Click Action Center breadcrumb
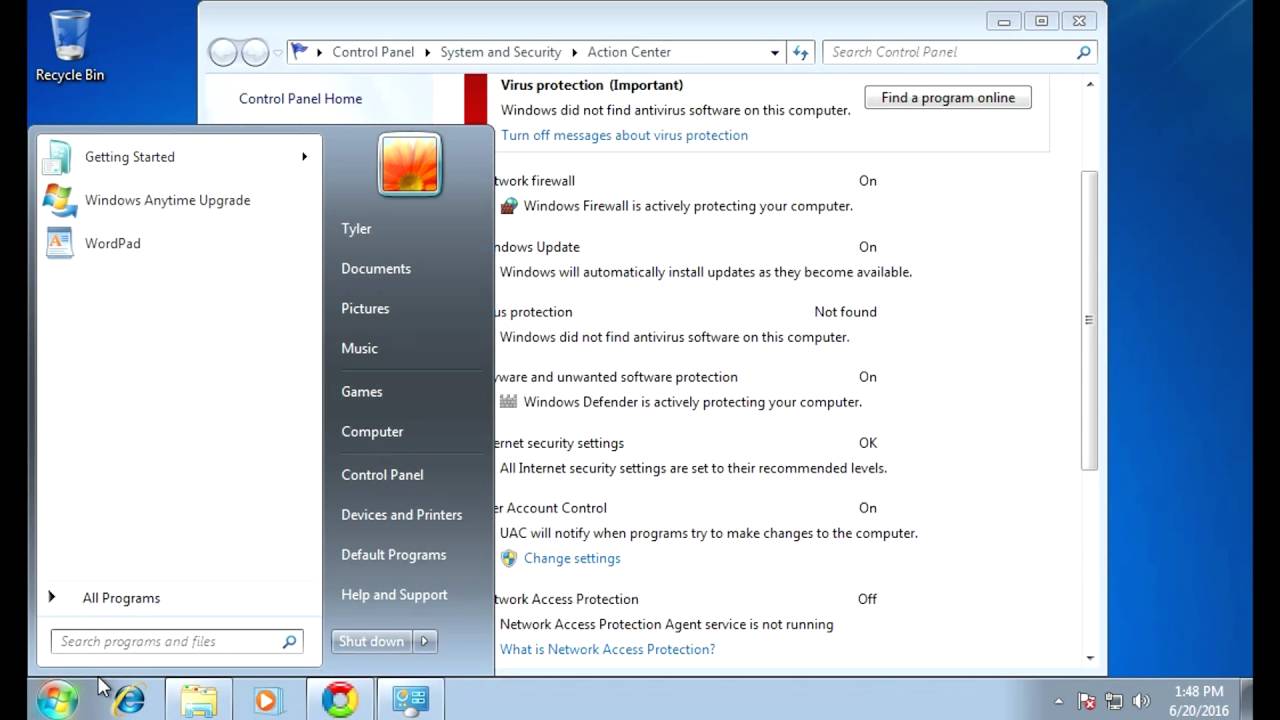Viewport: 1280px width, 720px height. (629, 52)
